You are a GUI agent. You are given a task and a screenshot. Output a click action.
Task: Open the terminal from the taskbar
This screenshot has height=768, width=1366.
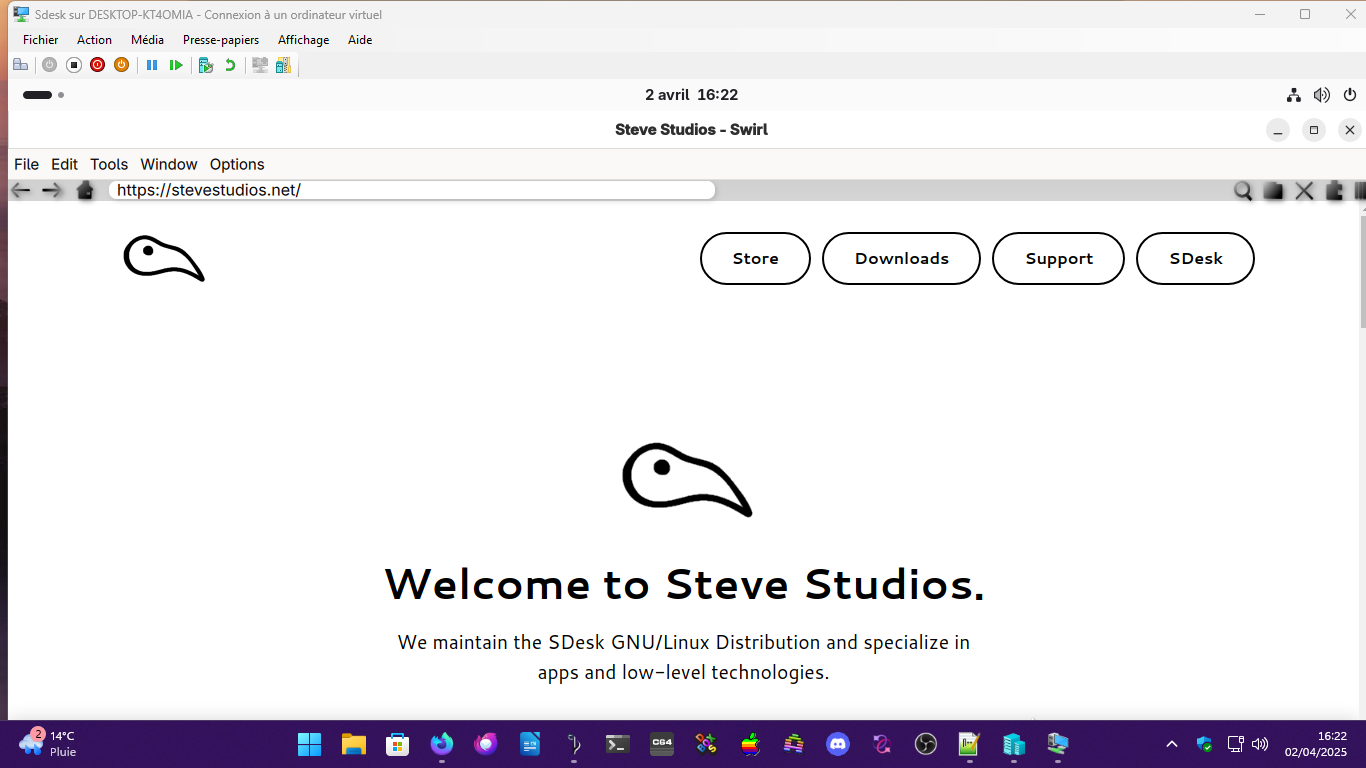[618, 744]
